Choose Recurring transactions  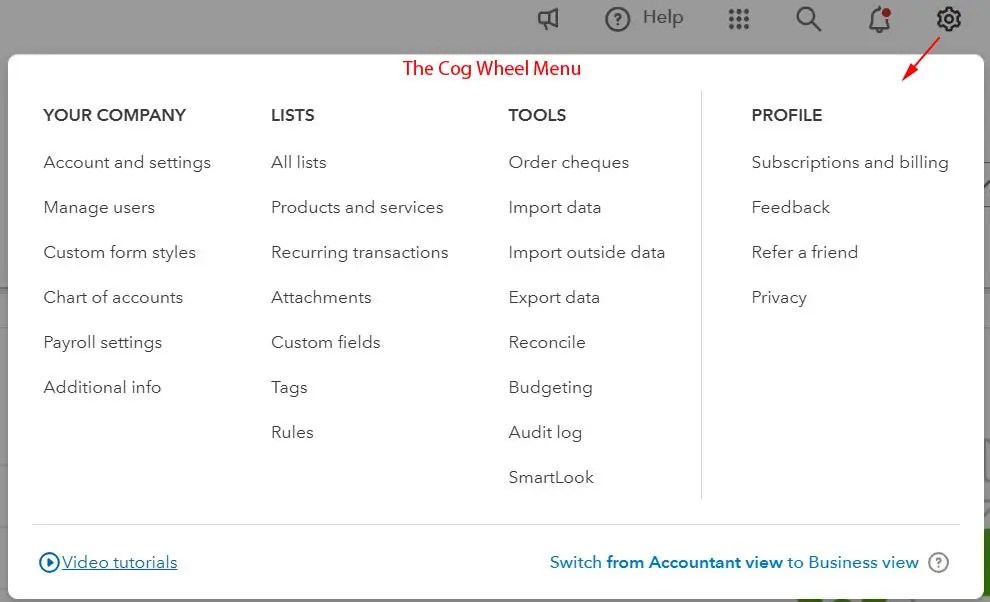[359, 252]
